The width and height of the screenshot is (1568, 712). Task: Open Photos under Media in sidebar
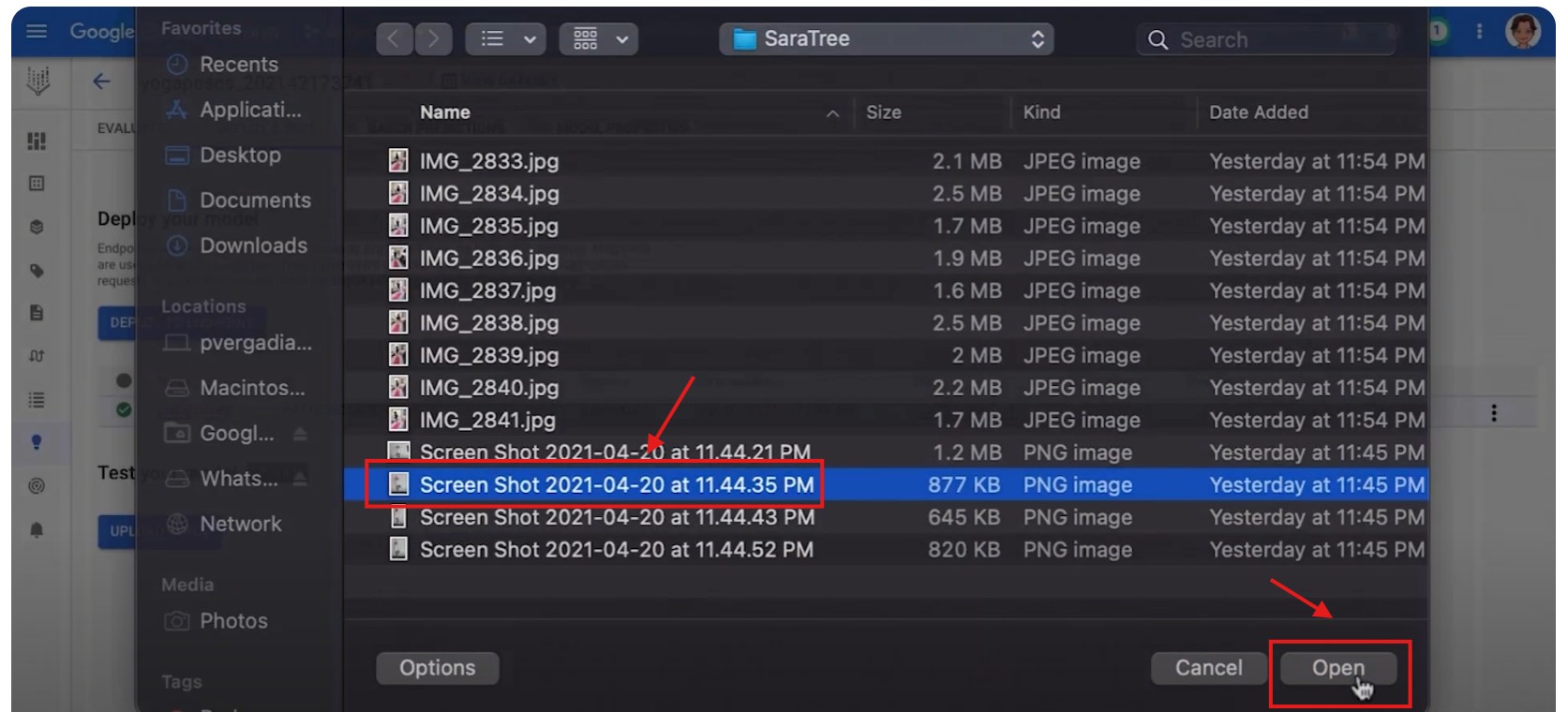pos(232,621)
